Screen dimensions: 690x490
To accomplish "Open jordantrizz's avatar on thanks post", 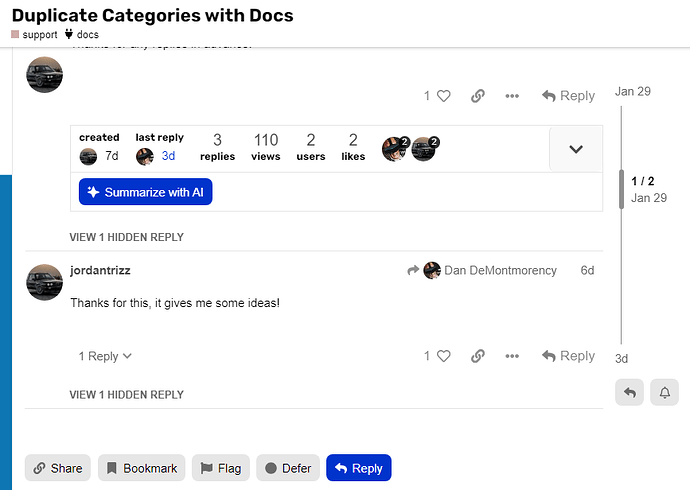I will [x=44, y=282].
